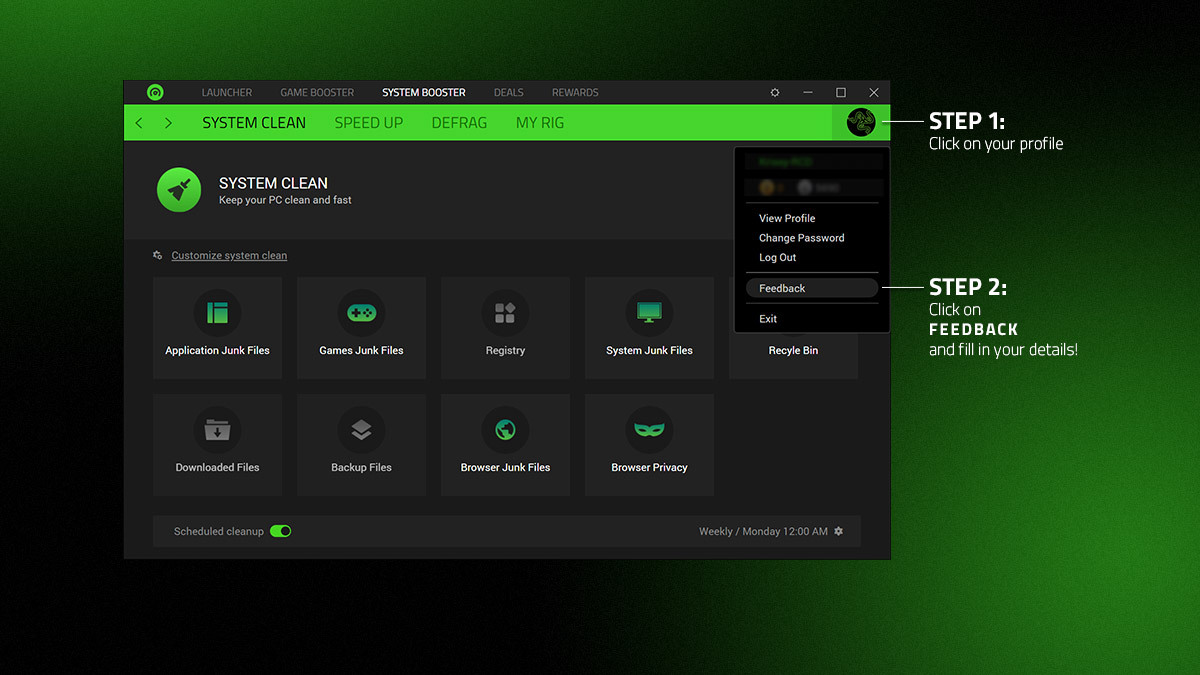Click the Razer Cortex logo icon
The height and width of the screenshot is (675, 1200).
pos(155,92)
